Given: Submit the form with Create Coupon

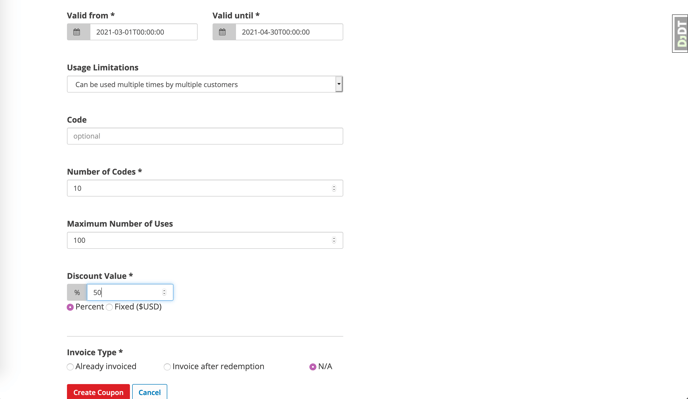Looking at the screenshot, I should (x=98, y=392).
